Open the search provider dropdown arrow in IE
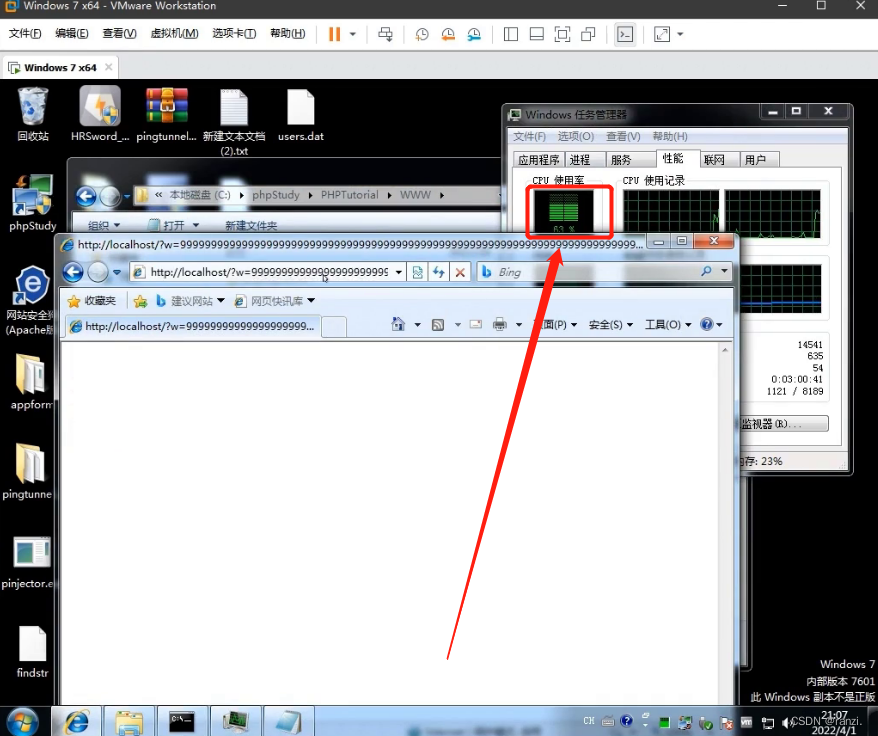This screenshot has height=736, width=878. (724, 272)
